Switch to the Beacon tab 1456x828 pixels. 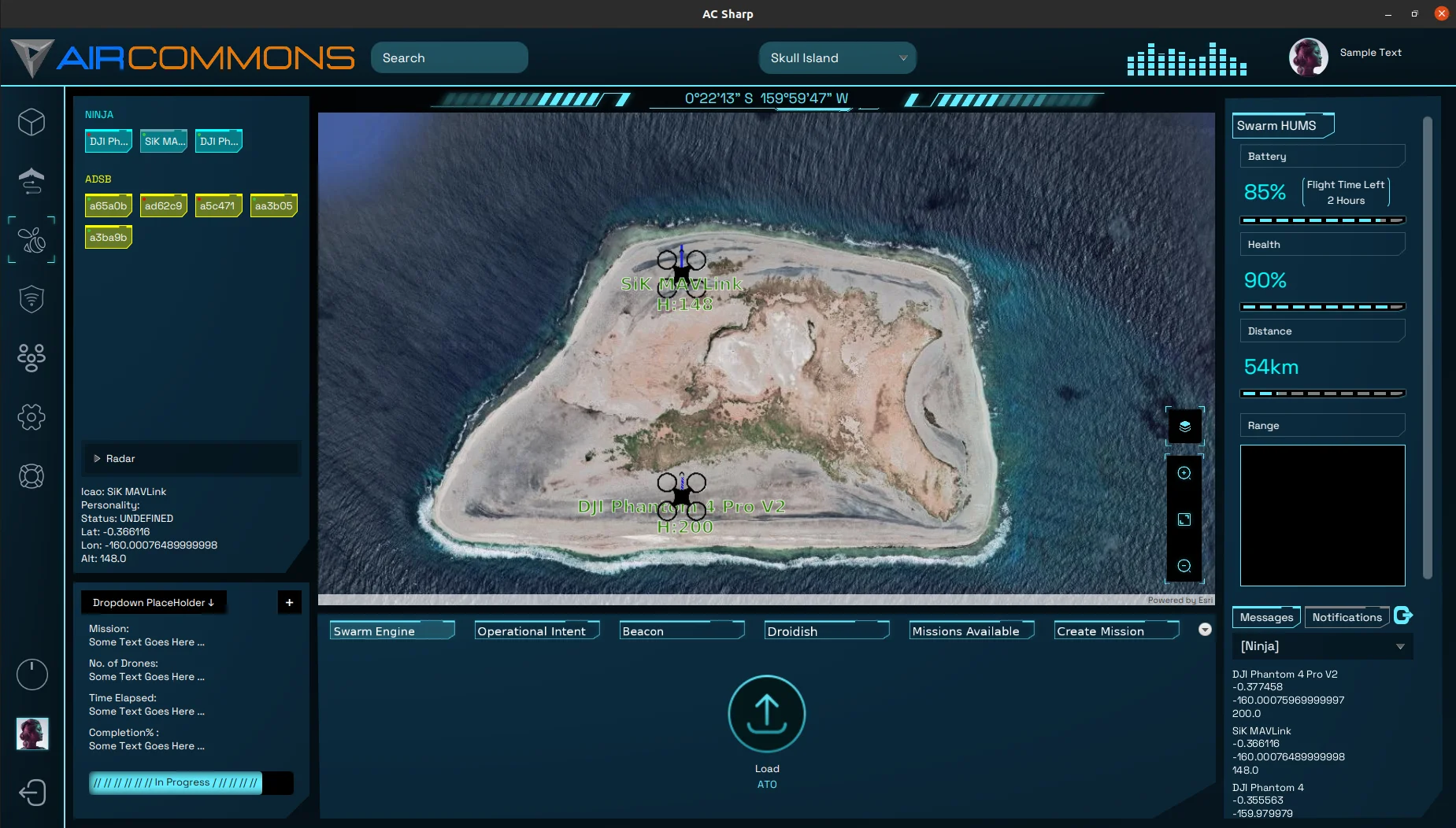point(682,630)
